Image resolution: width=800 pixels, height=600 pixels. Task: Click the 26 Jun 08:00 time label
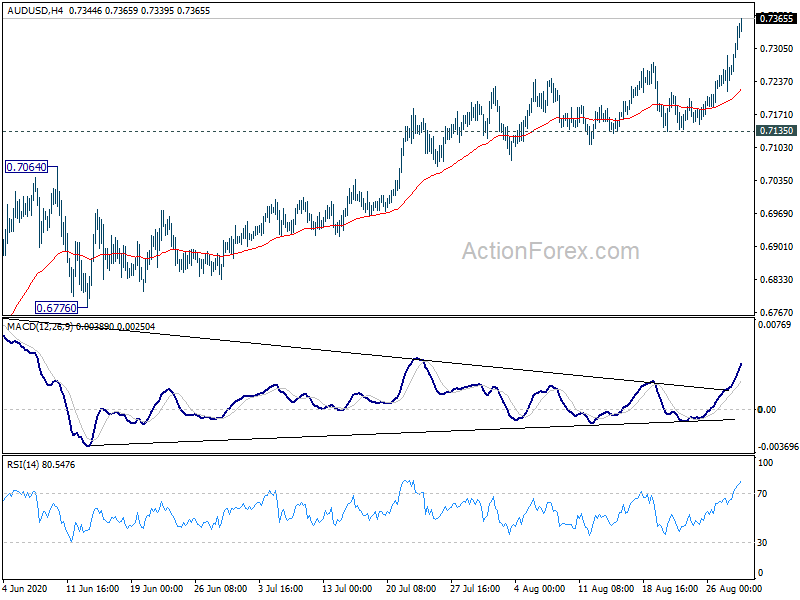click(220, 588)
